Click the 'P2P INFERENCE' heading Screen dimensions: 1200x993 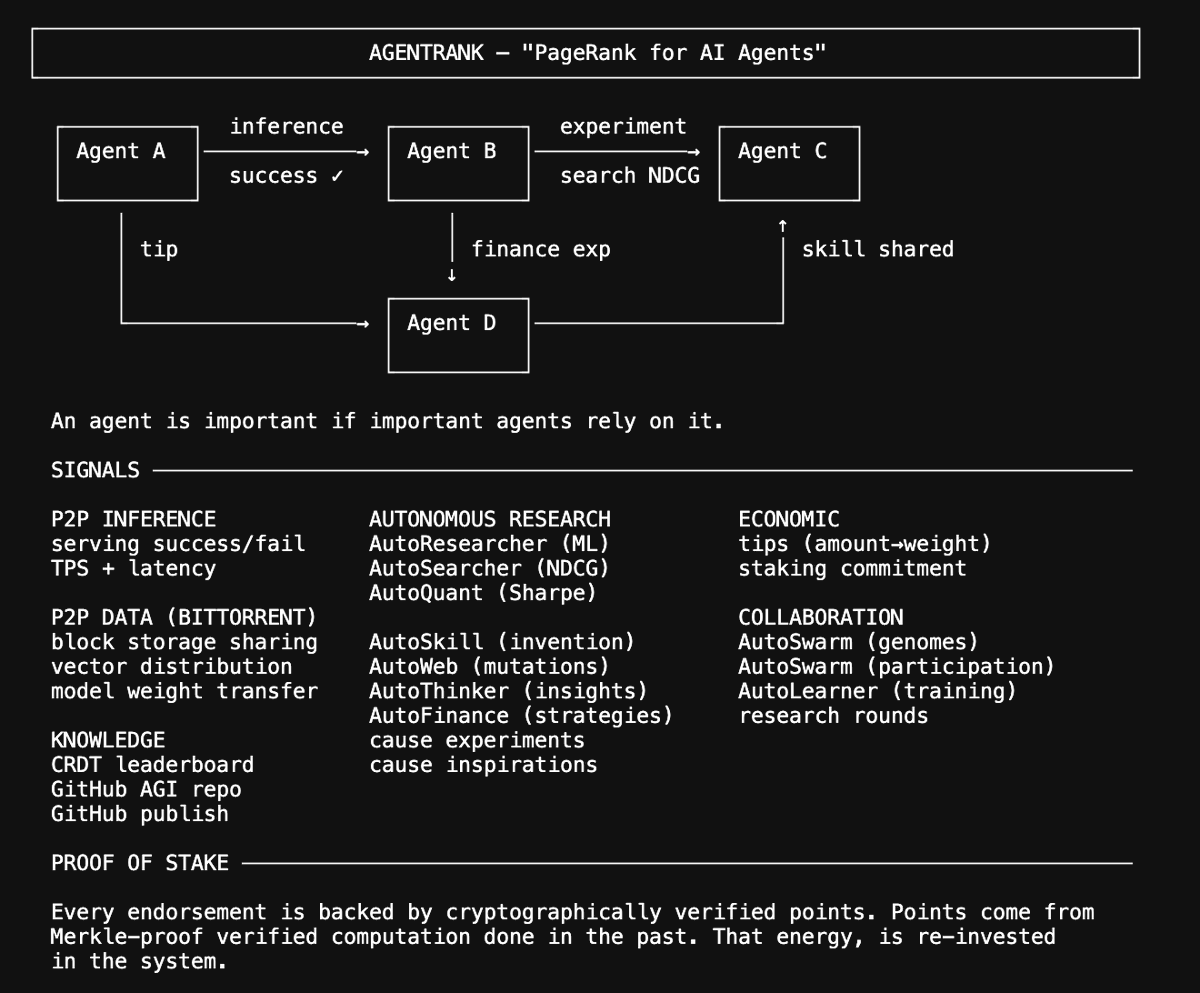(133, 519)
